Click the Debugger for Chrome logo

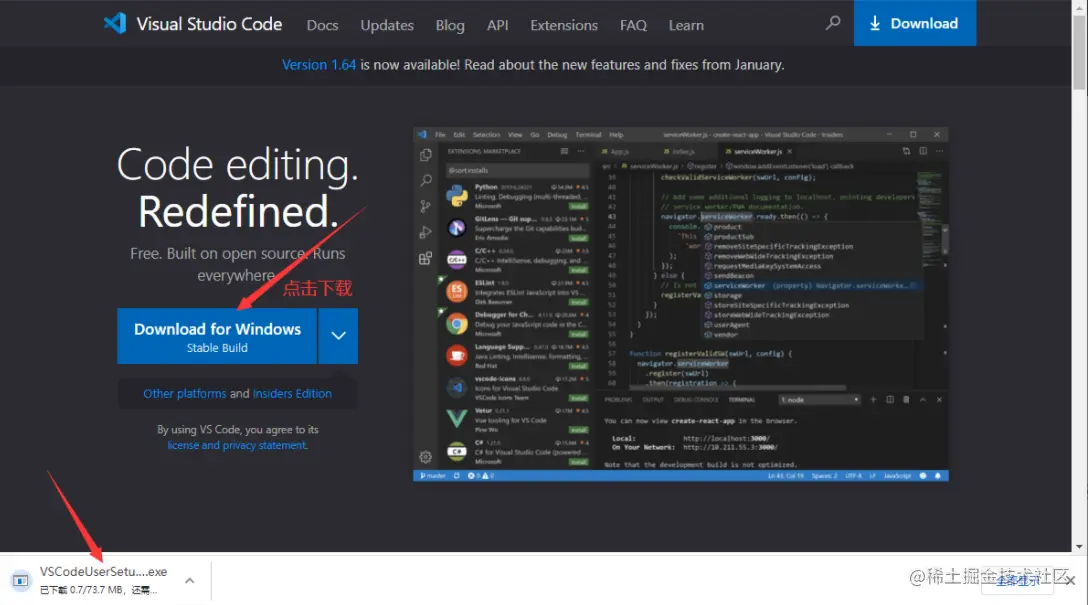click(457, 323)
